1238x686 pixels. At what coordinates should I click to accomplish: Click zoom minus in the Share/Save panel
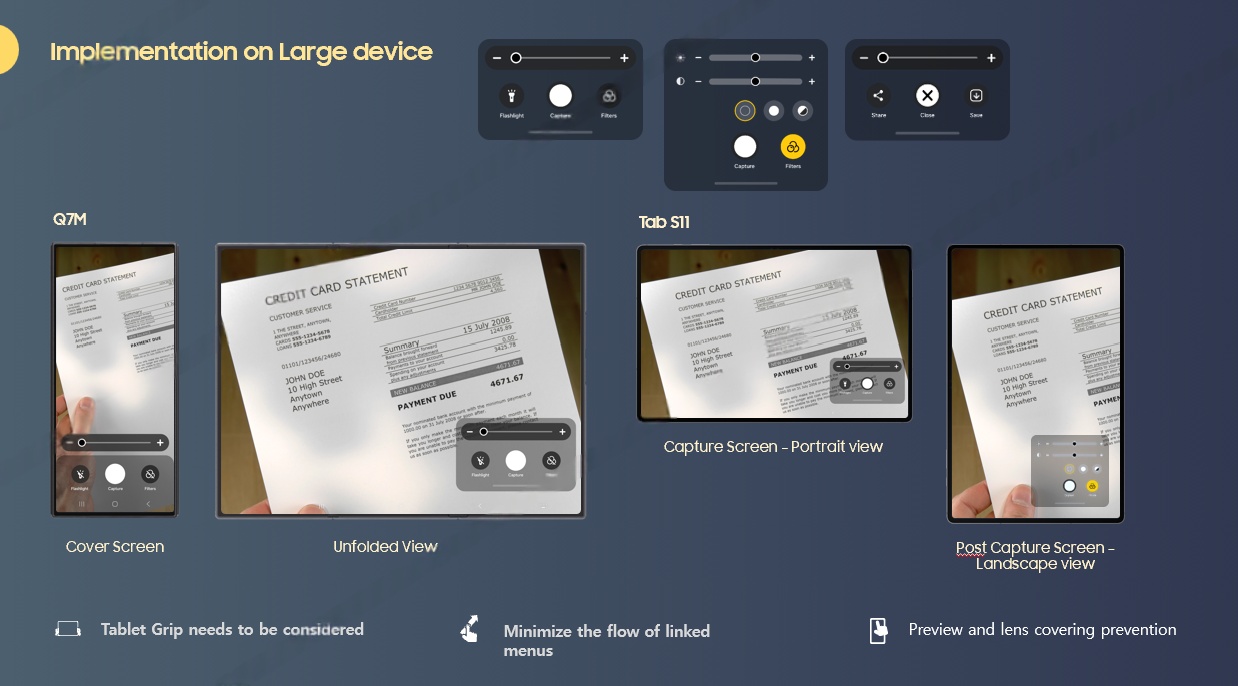point(864,58)
